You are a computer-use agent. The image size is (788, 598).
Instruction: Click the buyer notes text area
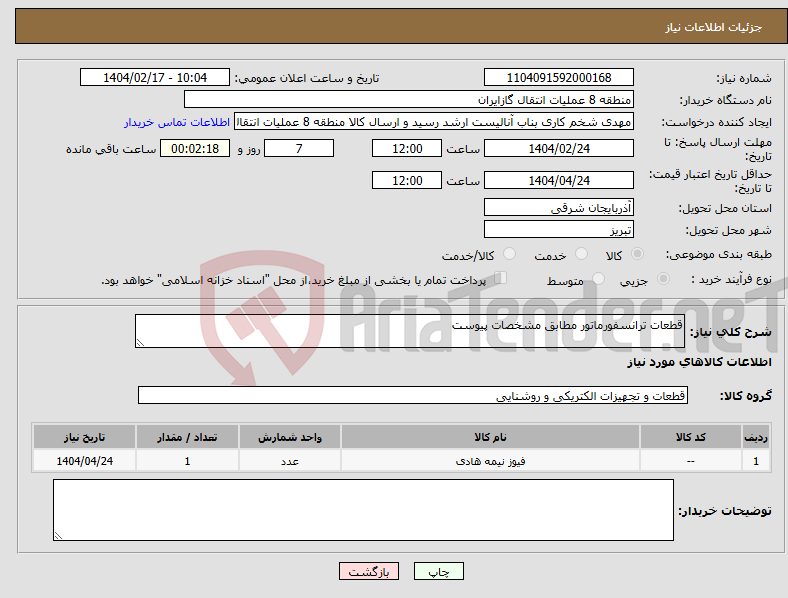pos(363,510)
